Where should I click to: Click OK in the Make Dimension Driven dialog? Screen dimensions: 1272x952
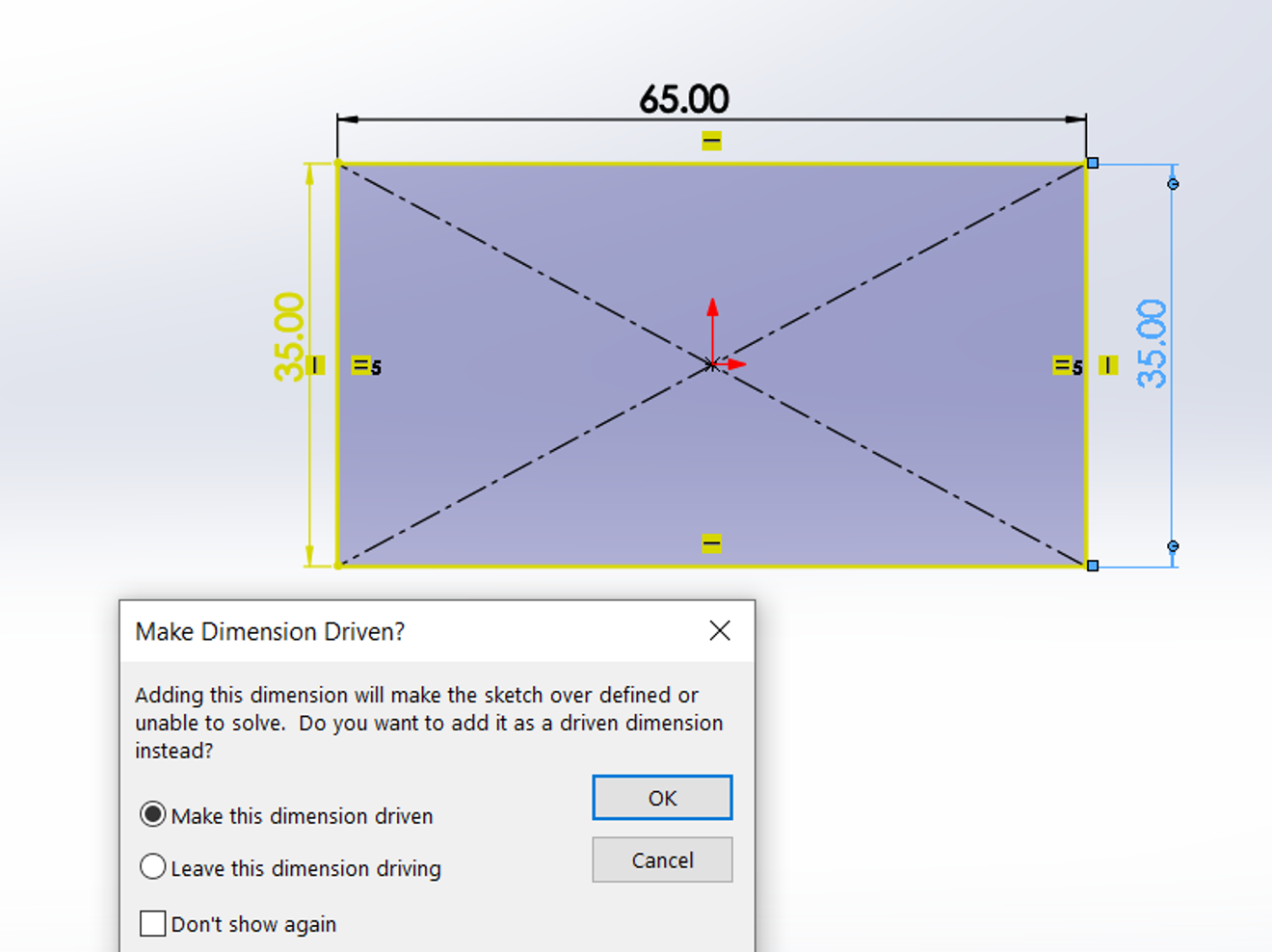pos(662,798)
